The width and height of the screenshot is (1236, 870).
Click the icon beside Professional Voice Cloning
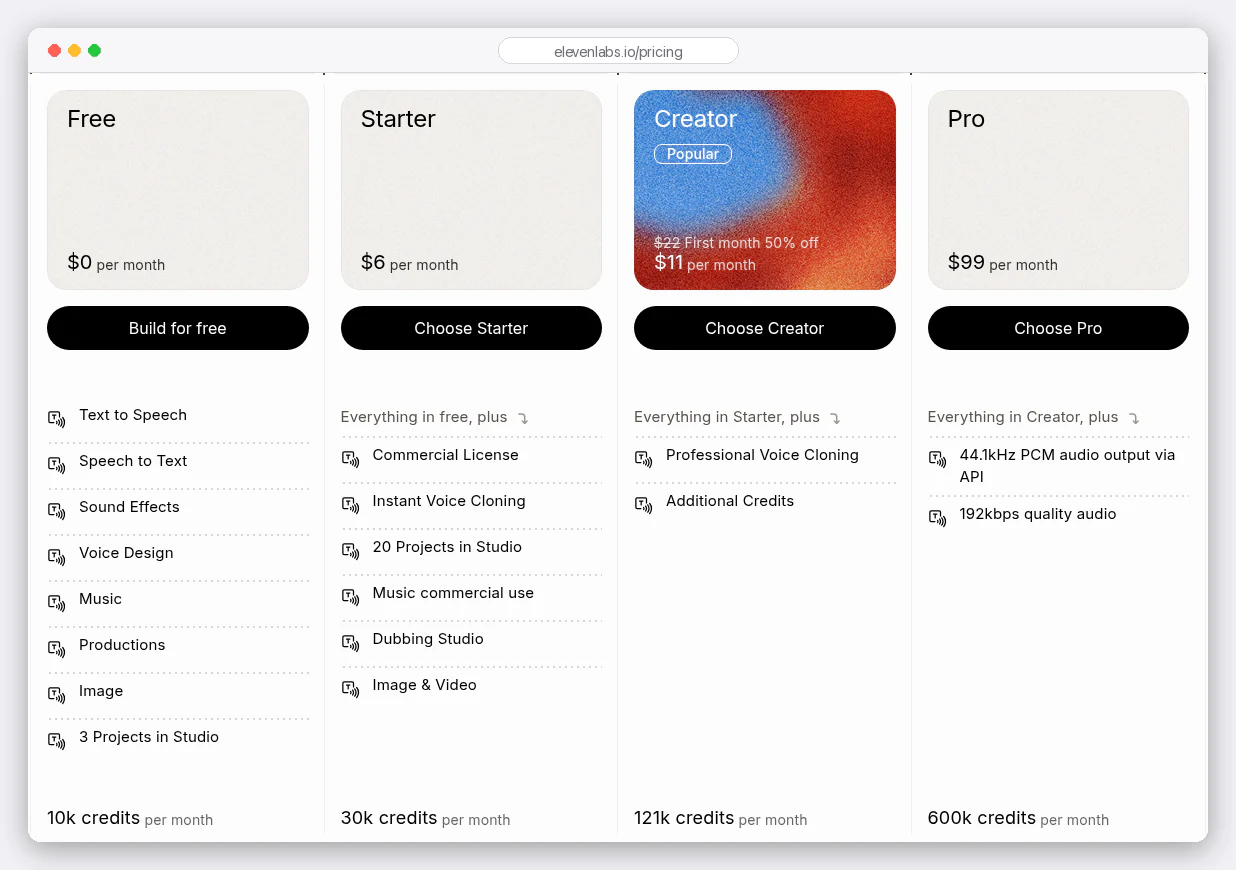643,459
